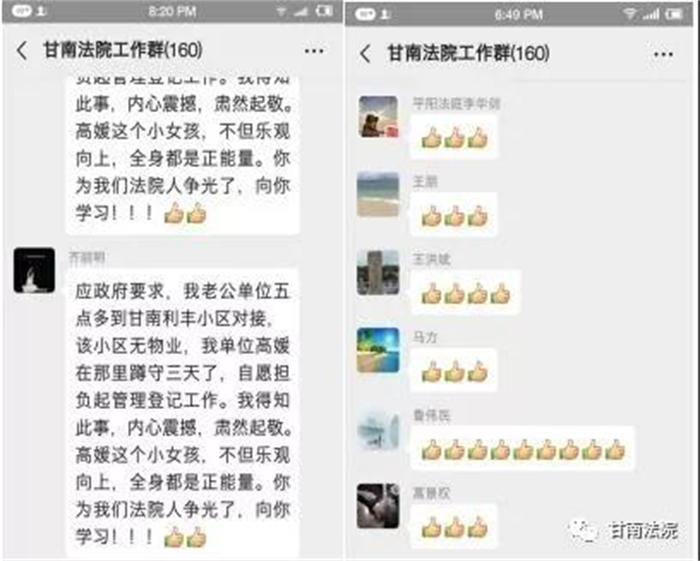
Task: Open more options menu in left chat
Action: point(314,51)
